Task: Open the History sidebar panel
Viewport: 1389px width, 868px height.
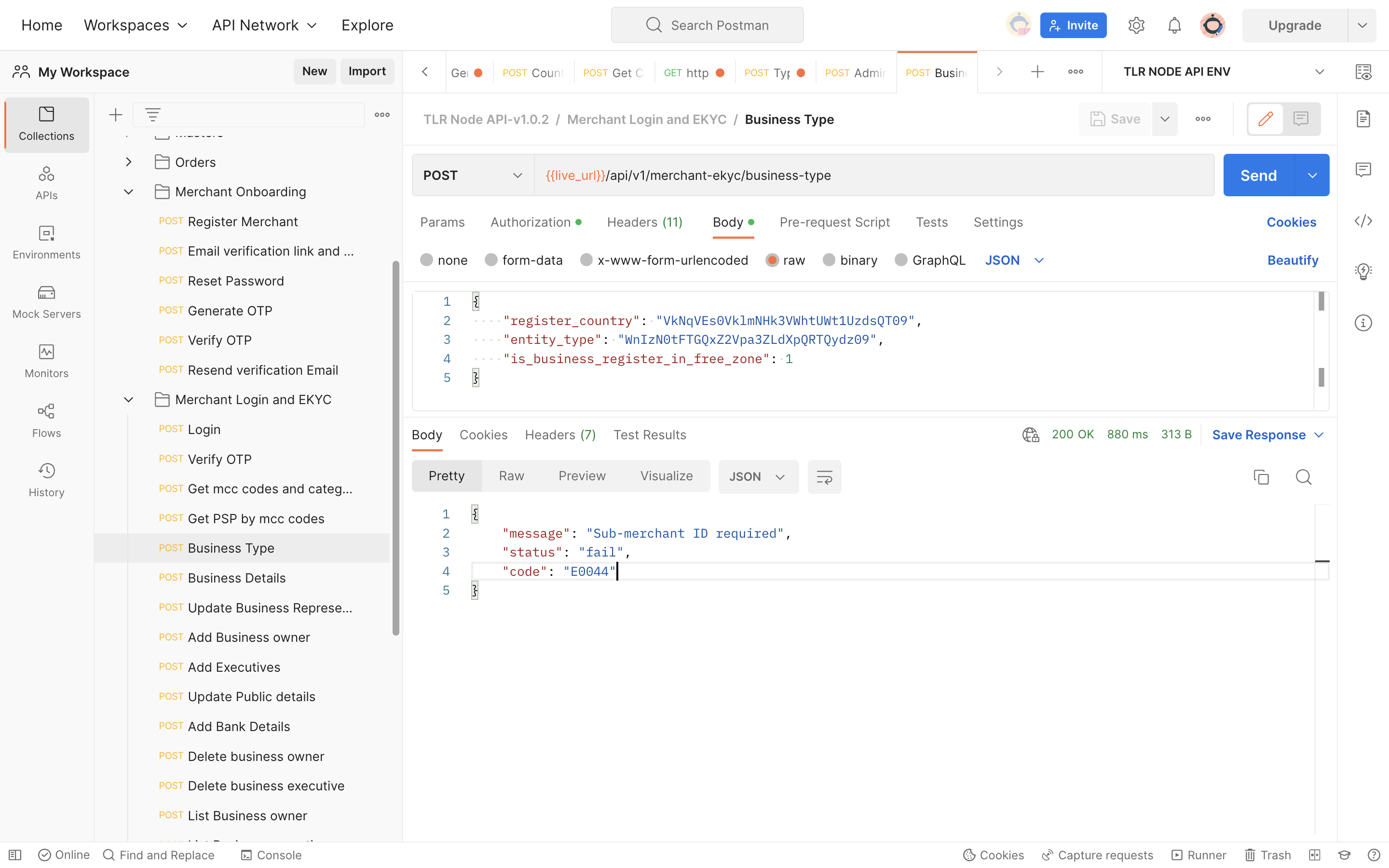Action: click(46, 480)
